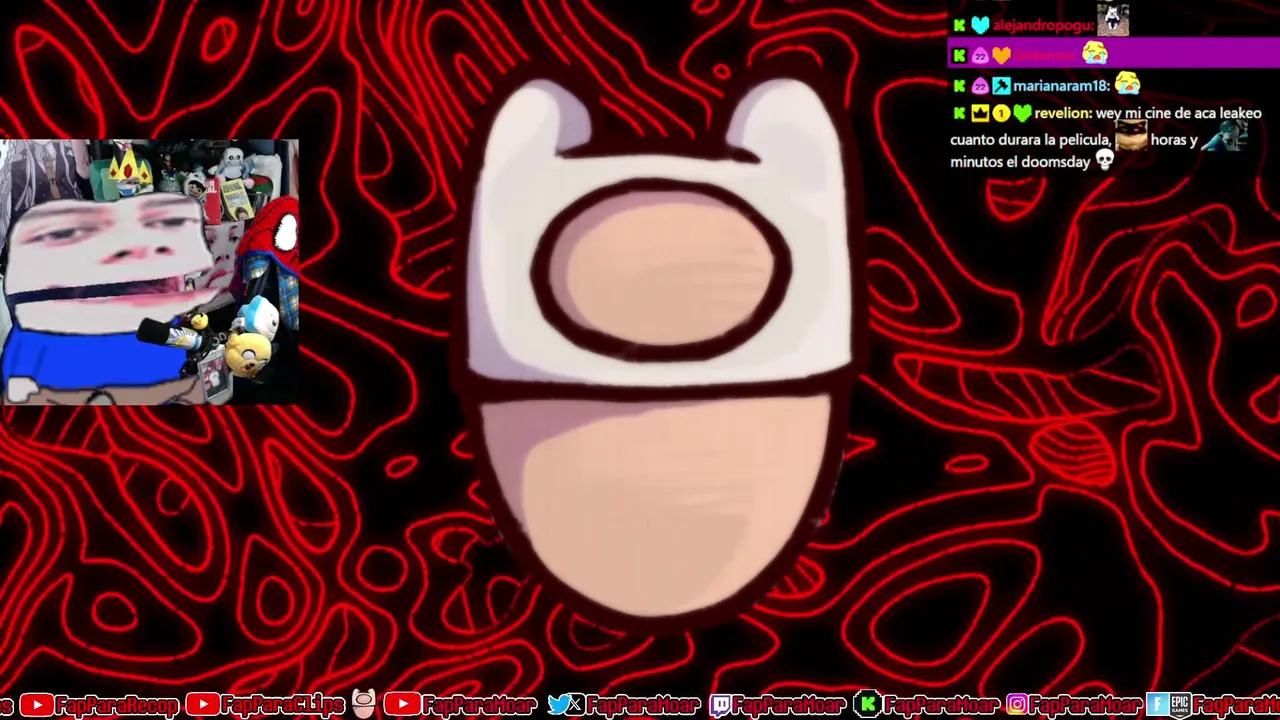Open the emote image after 'horas y'
The width and height of the screenshot is (1280, 720).
point(1227,135)
